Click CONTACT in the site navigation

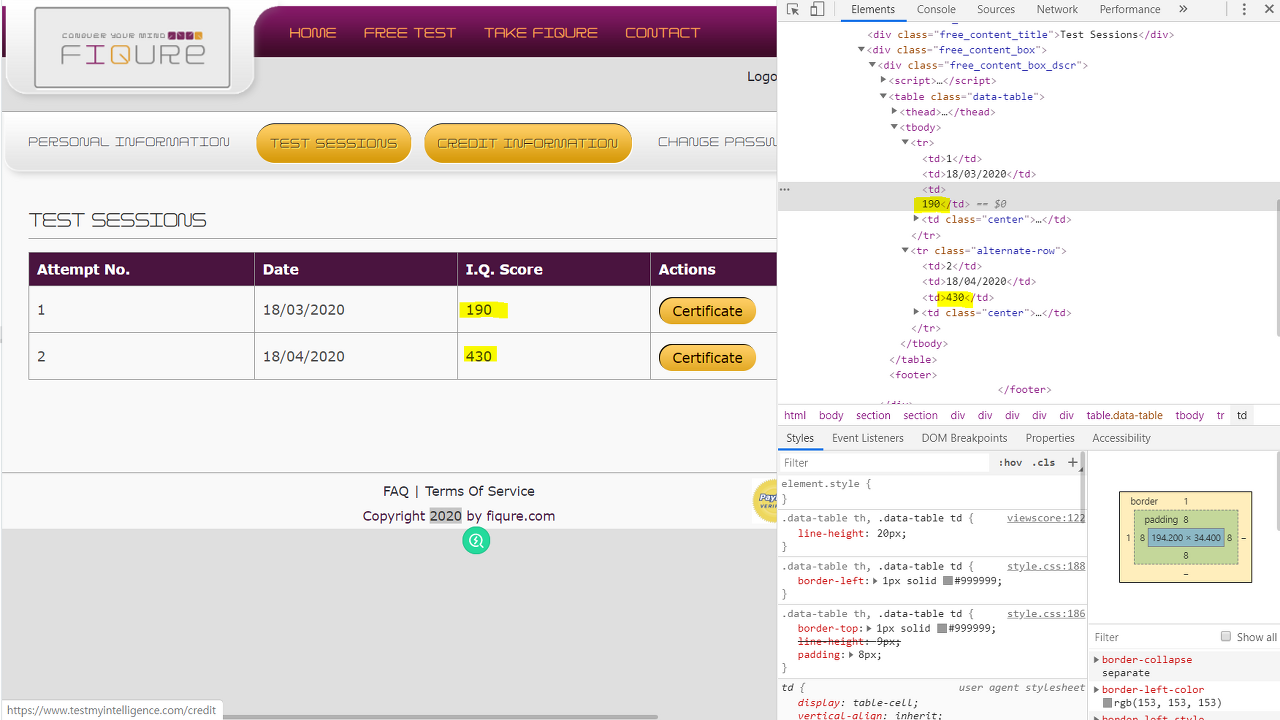[662, 33]
